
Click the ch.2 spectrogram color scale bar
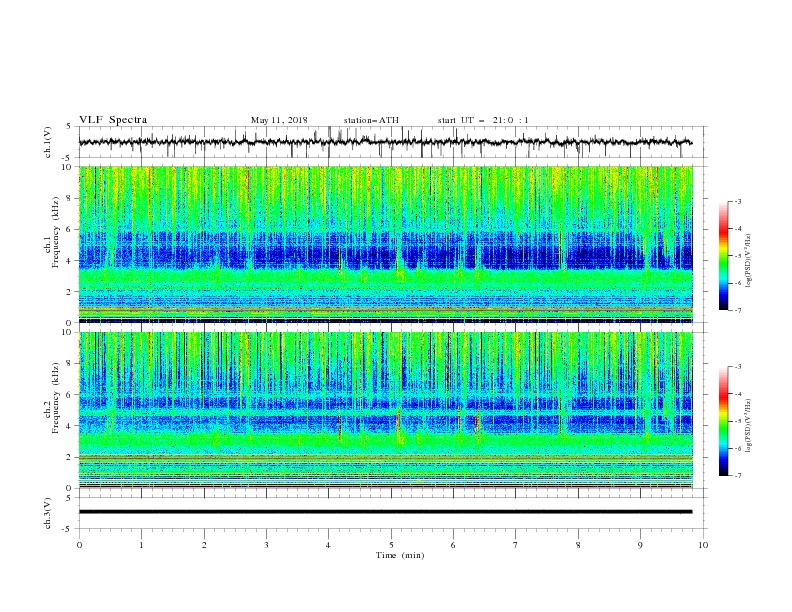[x=723, y=421]
